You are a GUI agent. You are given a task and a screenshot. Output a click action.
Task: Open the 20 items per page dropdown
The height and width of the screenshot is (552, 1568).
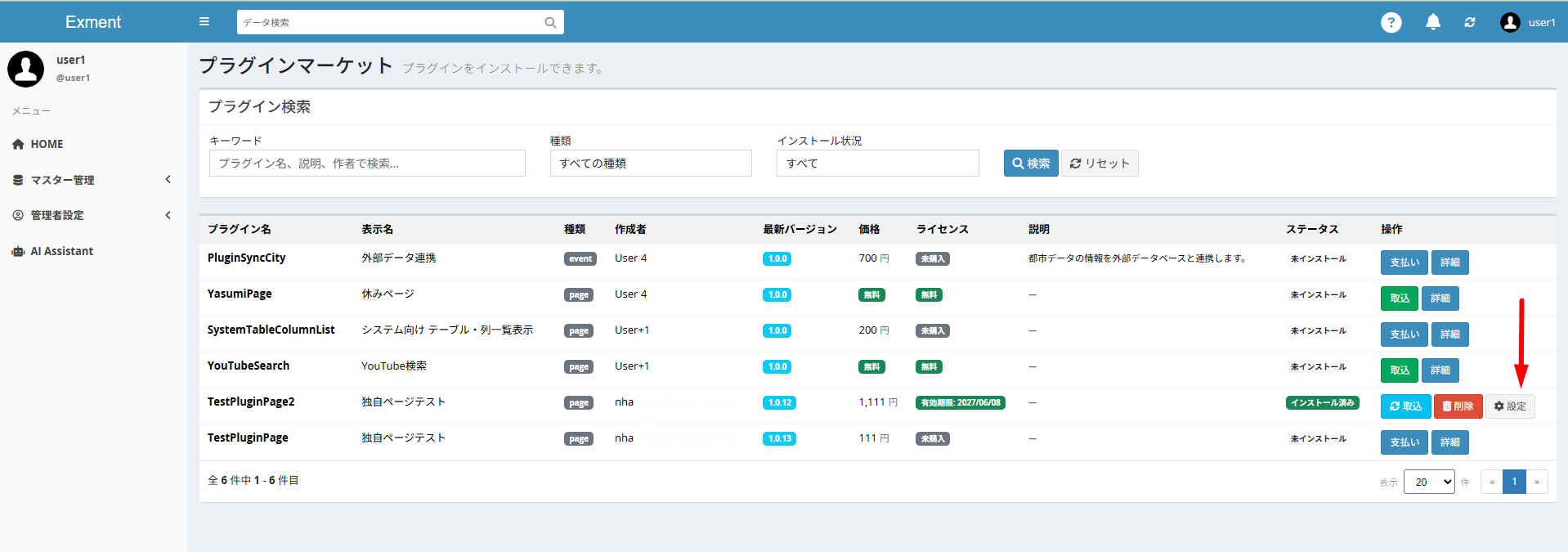pos(1429,482)
